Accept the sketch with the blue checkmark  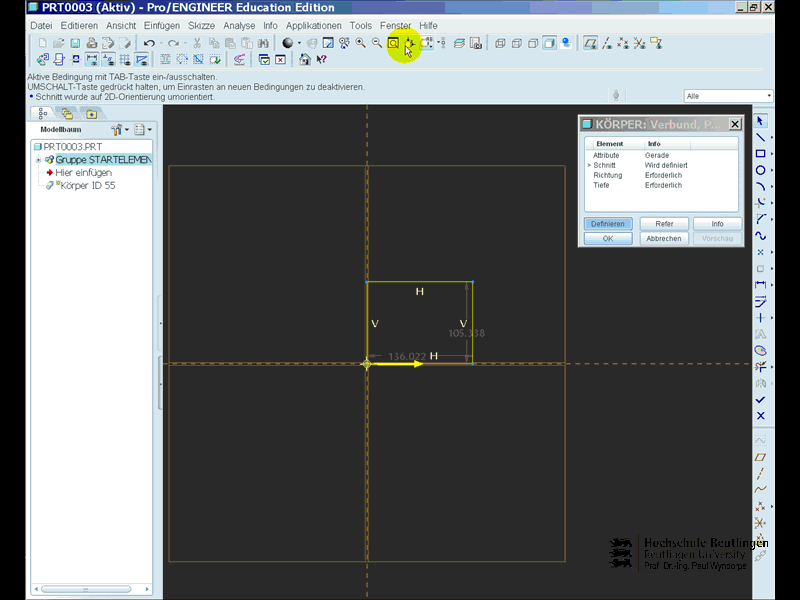point(760,399)
